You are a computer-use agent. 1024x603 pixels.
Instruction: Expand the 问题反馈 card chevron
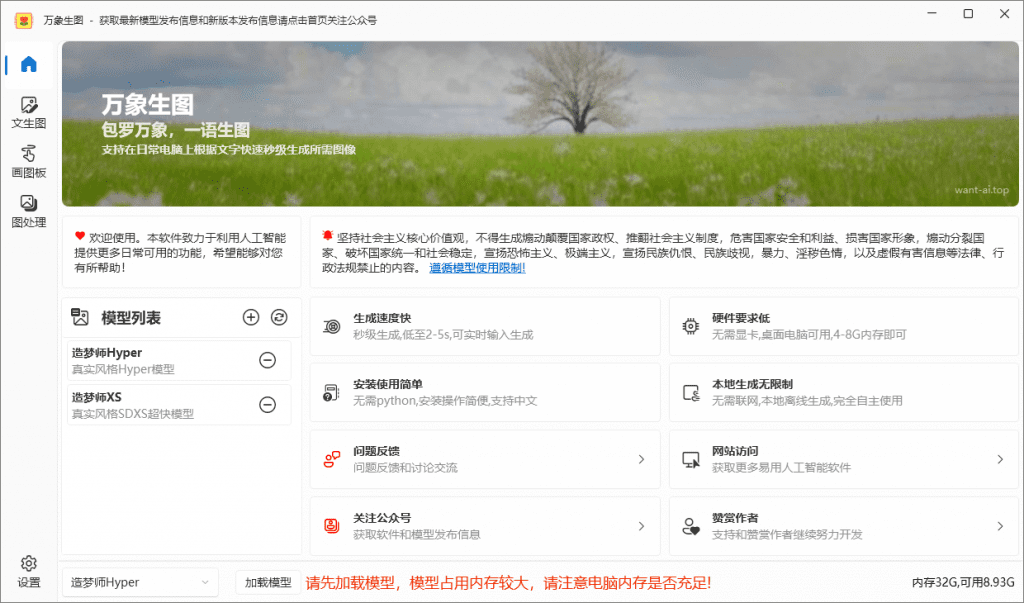coord(640,458)
